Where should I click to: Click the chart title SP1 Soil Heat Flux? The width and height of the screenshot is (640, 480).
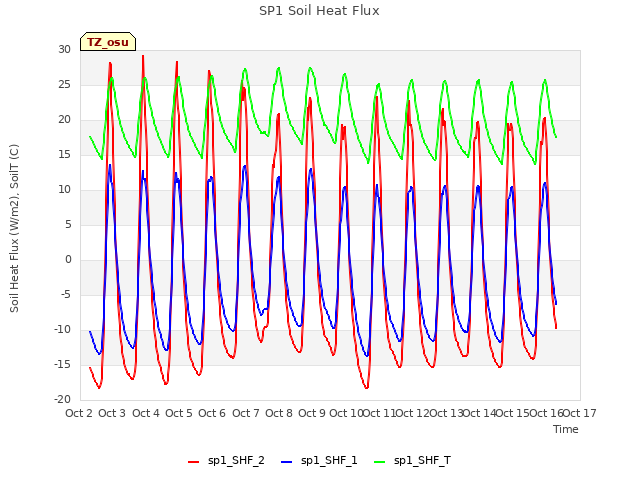(319, 11)
